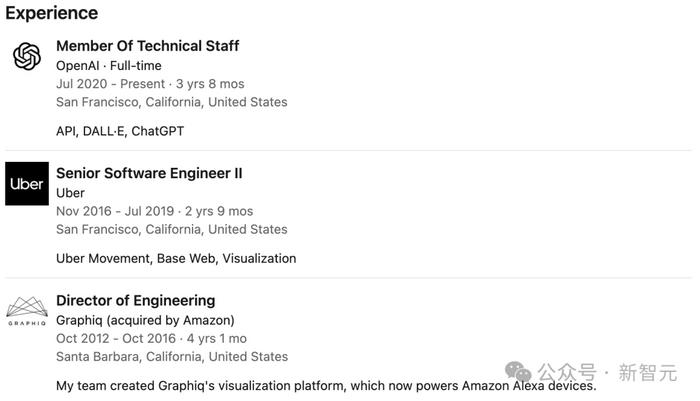Click San Francisco location under OpenAI
Screen dimensions: 700x401
[171, 102]
